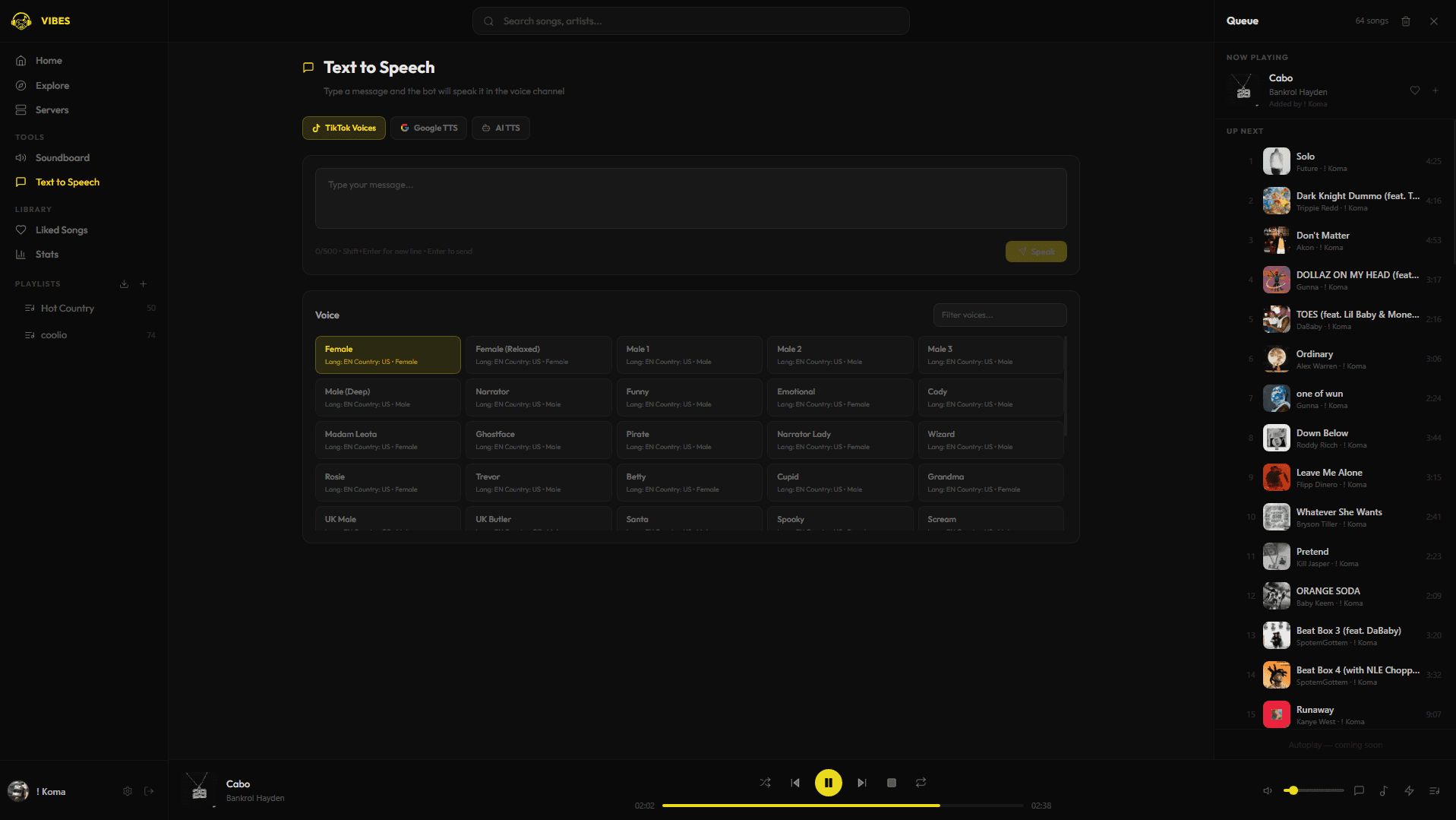Skip to the next track
The width and height of the screenshot is (1456, 820).
pyautogui.click(x=861, y=783)
